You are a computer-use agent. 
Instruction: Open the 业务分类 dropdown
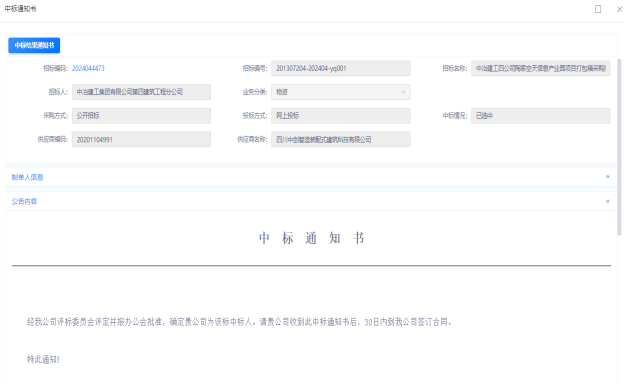tap(341, 92)
